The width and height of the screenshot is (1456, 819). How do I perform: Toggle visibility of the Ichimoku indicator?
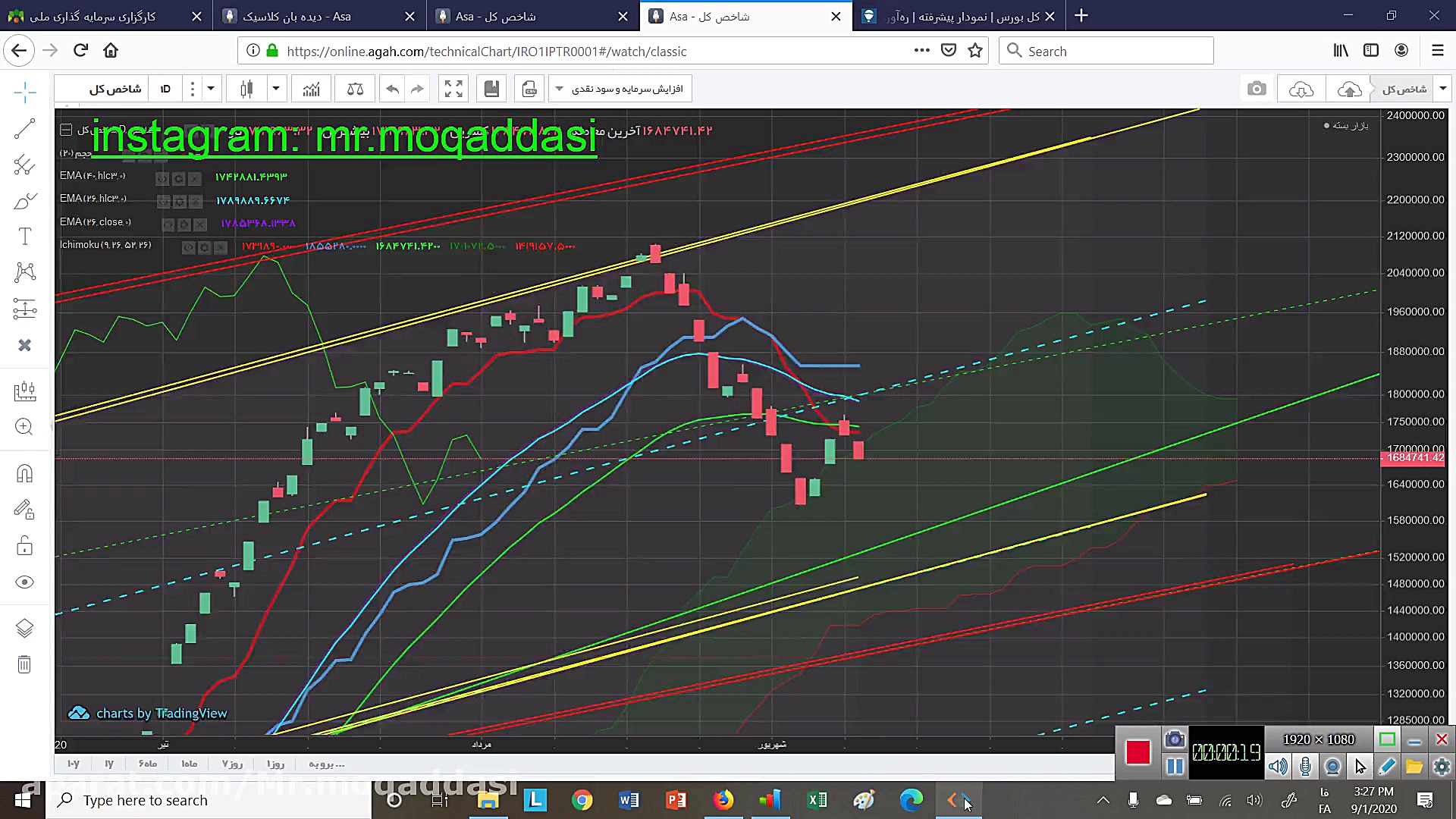click(x=188, y=247)
